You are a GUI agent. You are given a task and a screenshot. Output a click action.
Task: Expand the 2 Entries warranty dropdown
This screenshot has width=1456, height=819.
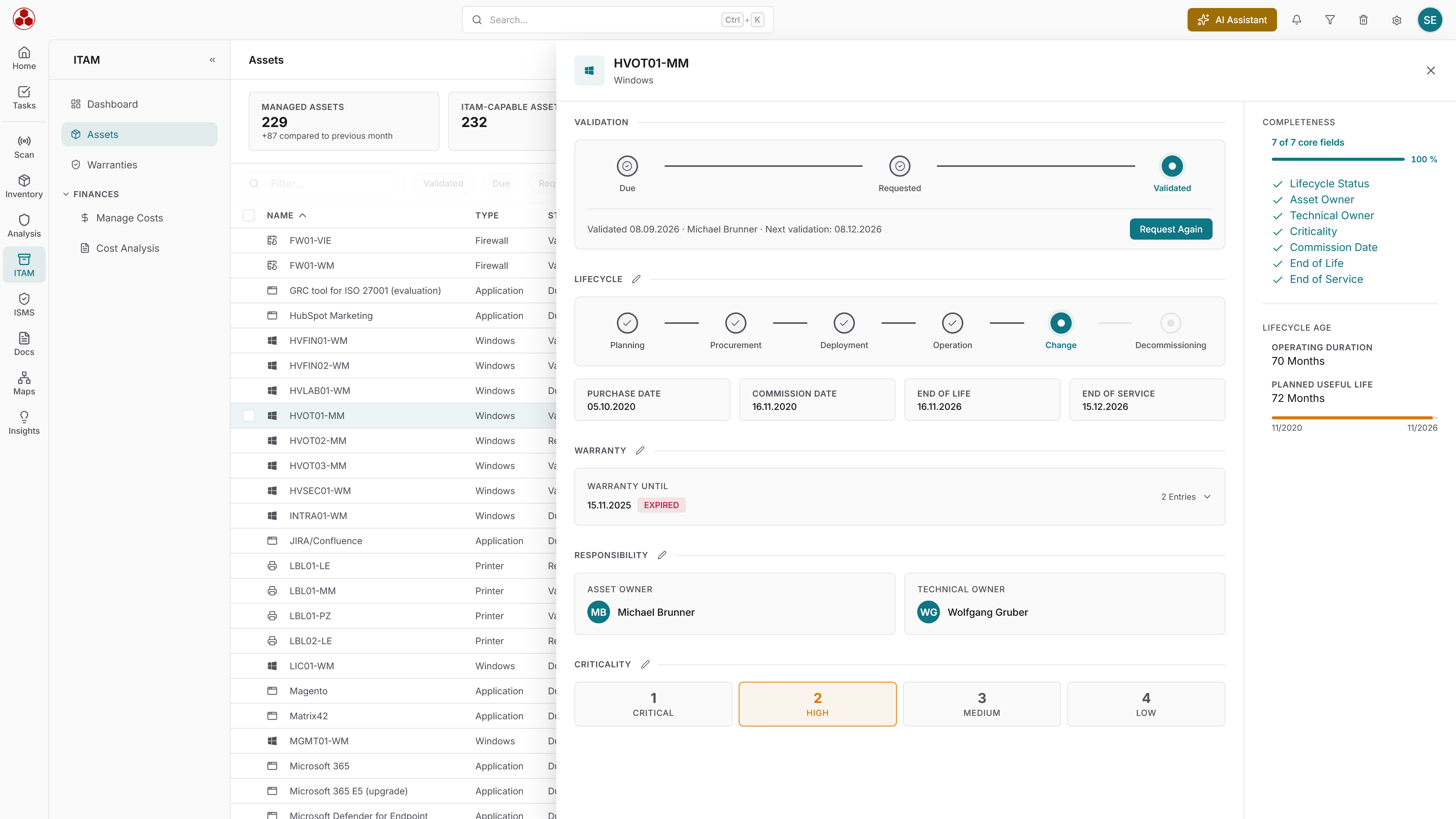click(1186, 497)
